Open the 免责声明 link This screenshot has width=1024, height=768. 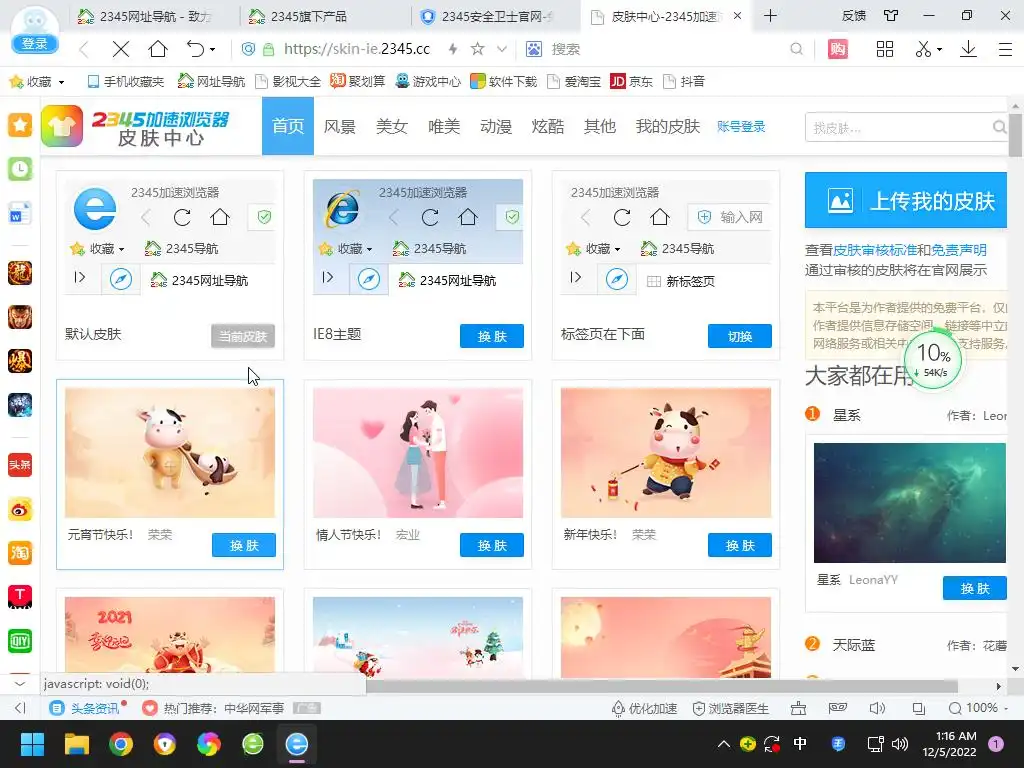959,249
